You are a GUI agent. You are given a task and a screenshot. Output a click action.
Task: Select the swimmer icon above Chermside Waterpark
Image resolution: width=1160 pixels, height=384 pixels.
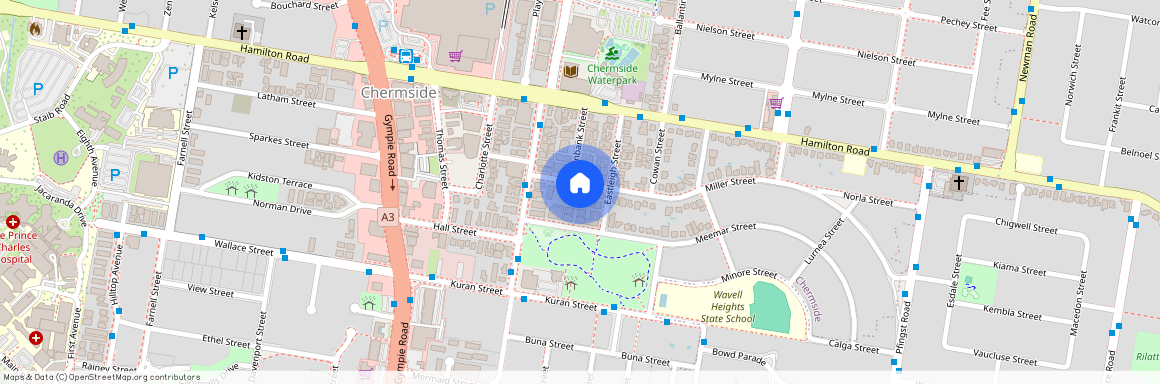pyautogui.click(x=613, y=53)
